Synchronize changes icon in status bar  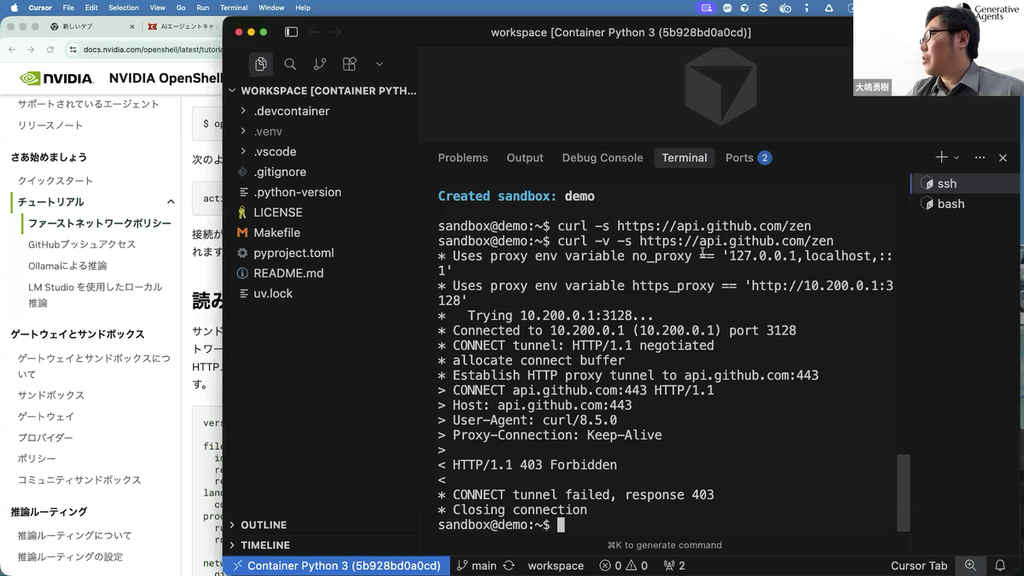pyautogui.click(x=509, y=566)
